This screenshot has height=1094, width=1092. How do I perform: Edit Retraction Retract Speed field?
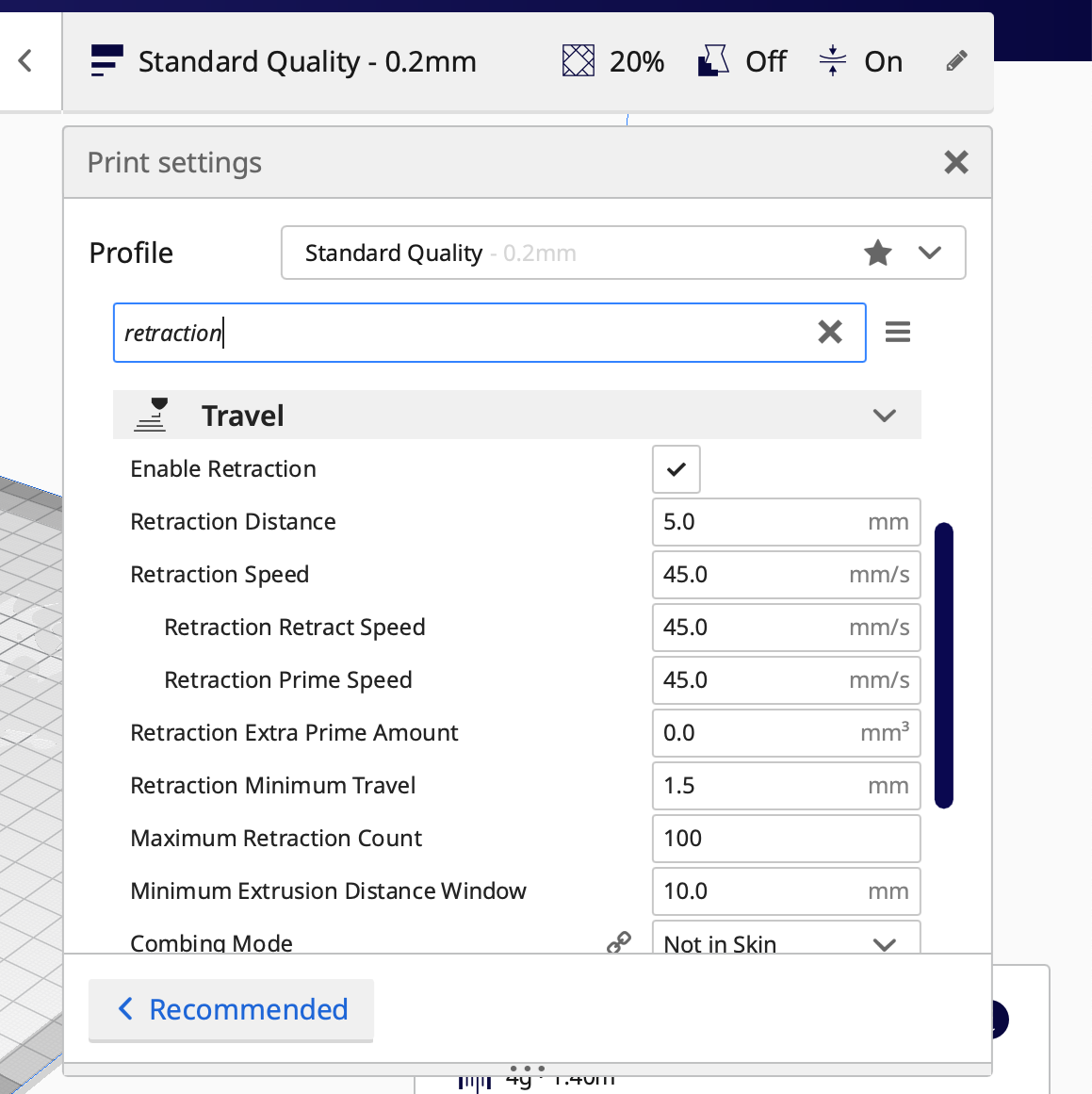click(787, 628)
